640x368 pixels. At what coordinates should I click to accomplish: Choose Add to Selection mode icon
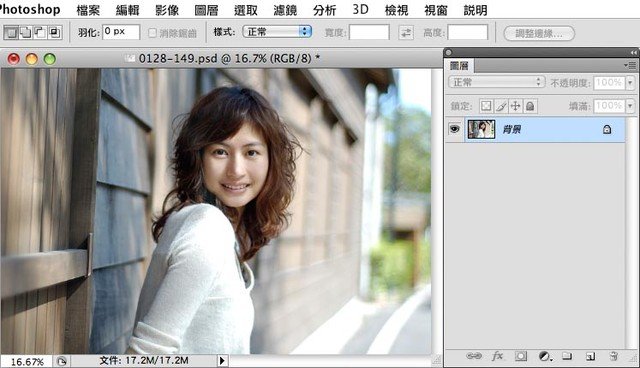(26, 32)
